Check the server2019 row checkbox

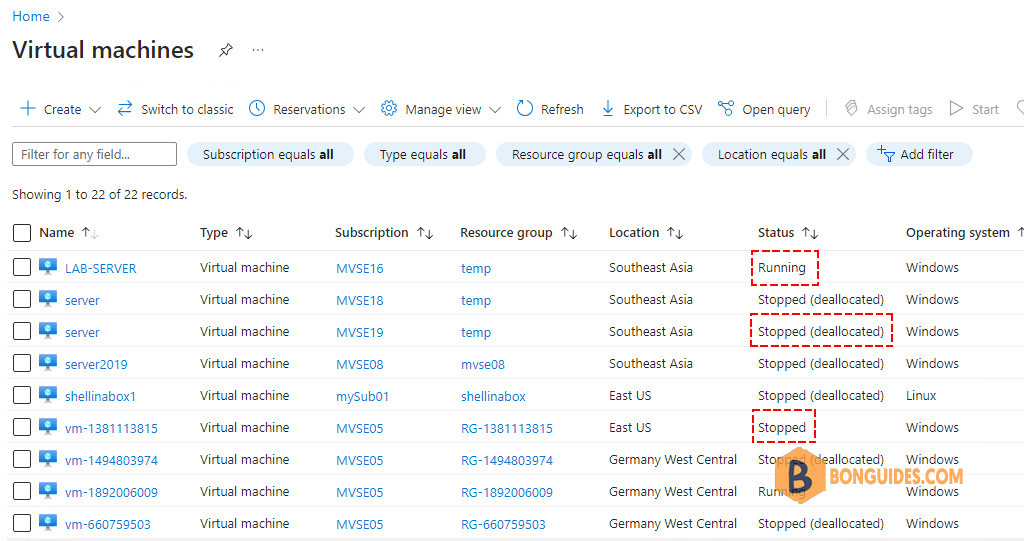[x=22, y=363]
